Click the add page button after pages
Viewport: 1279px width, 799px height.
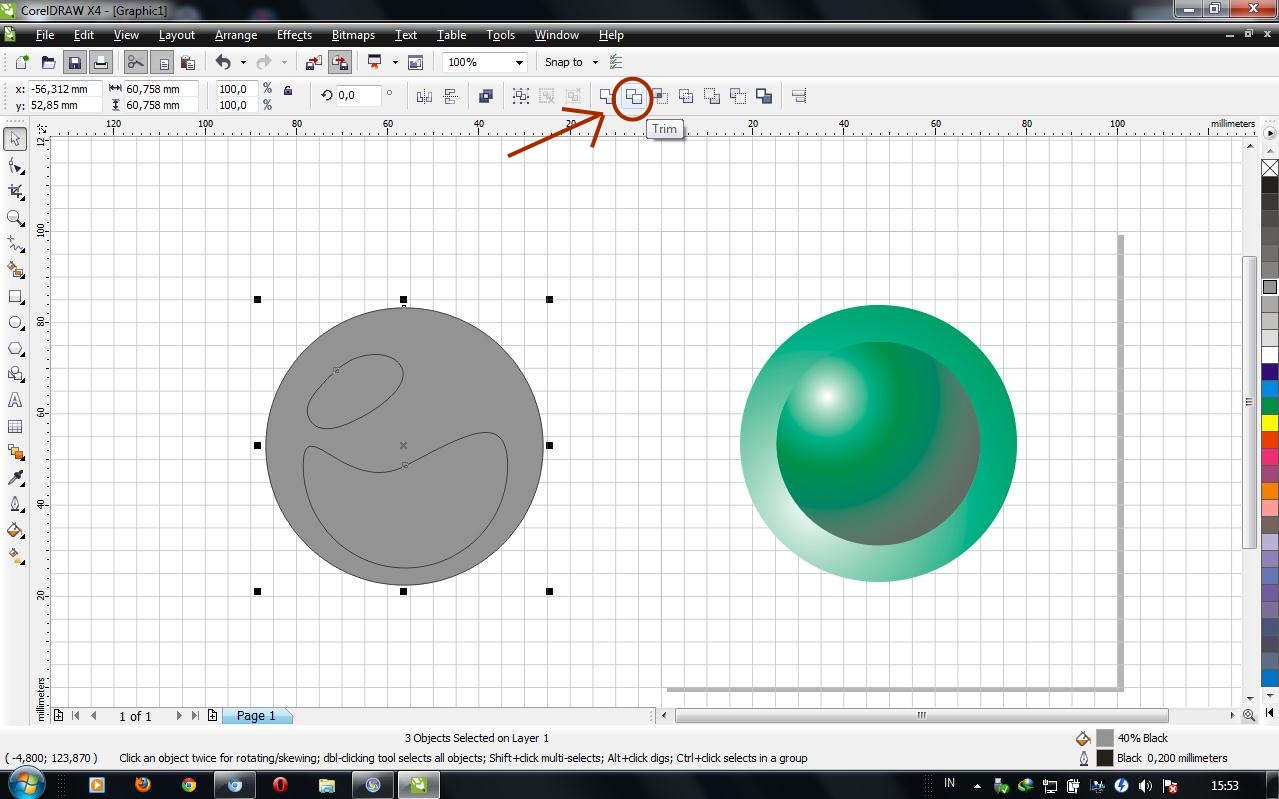(x=212, y=715)
